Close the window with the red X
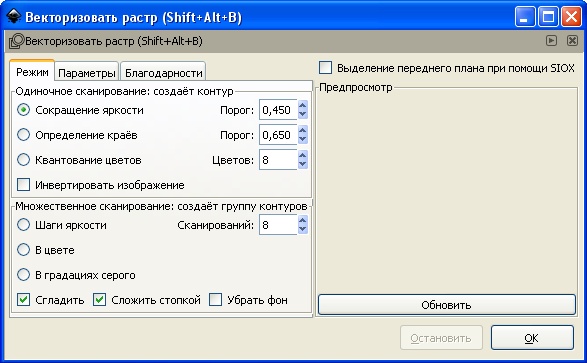The image size is (587, 363). [x=571, y=17]
